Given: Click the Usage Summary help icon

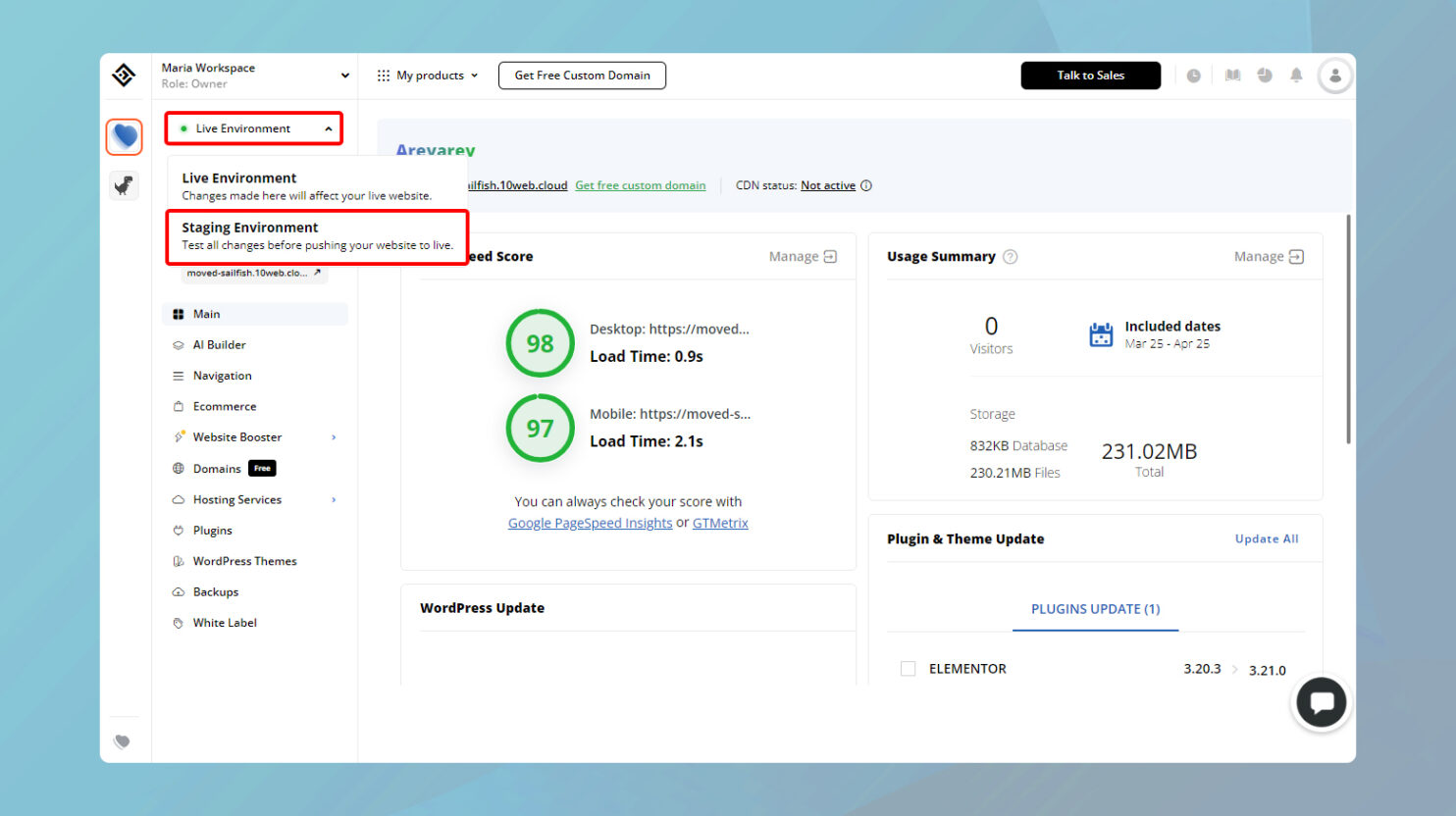Looking at the screenshot, I should pyautogui.click(x=1010, y=256).
